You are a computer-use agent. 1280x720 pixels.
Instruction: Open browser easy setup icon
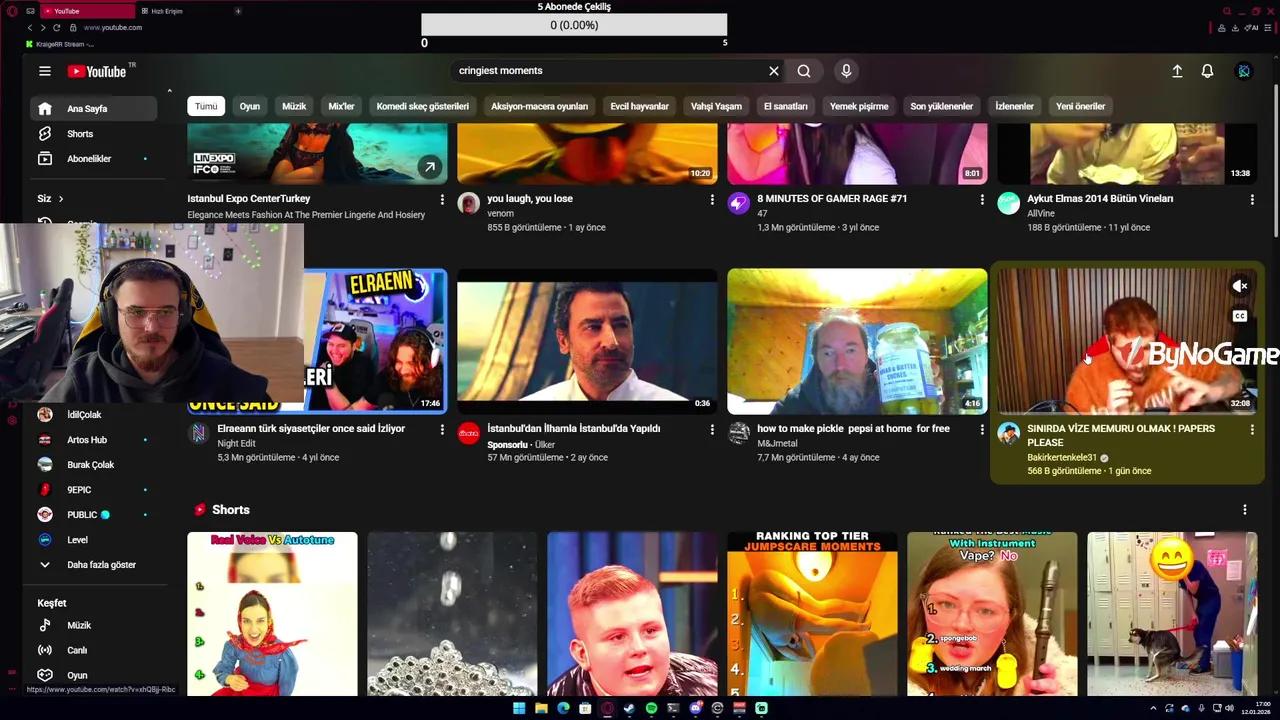1268,28
